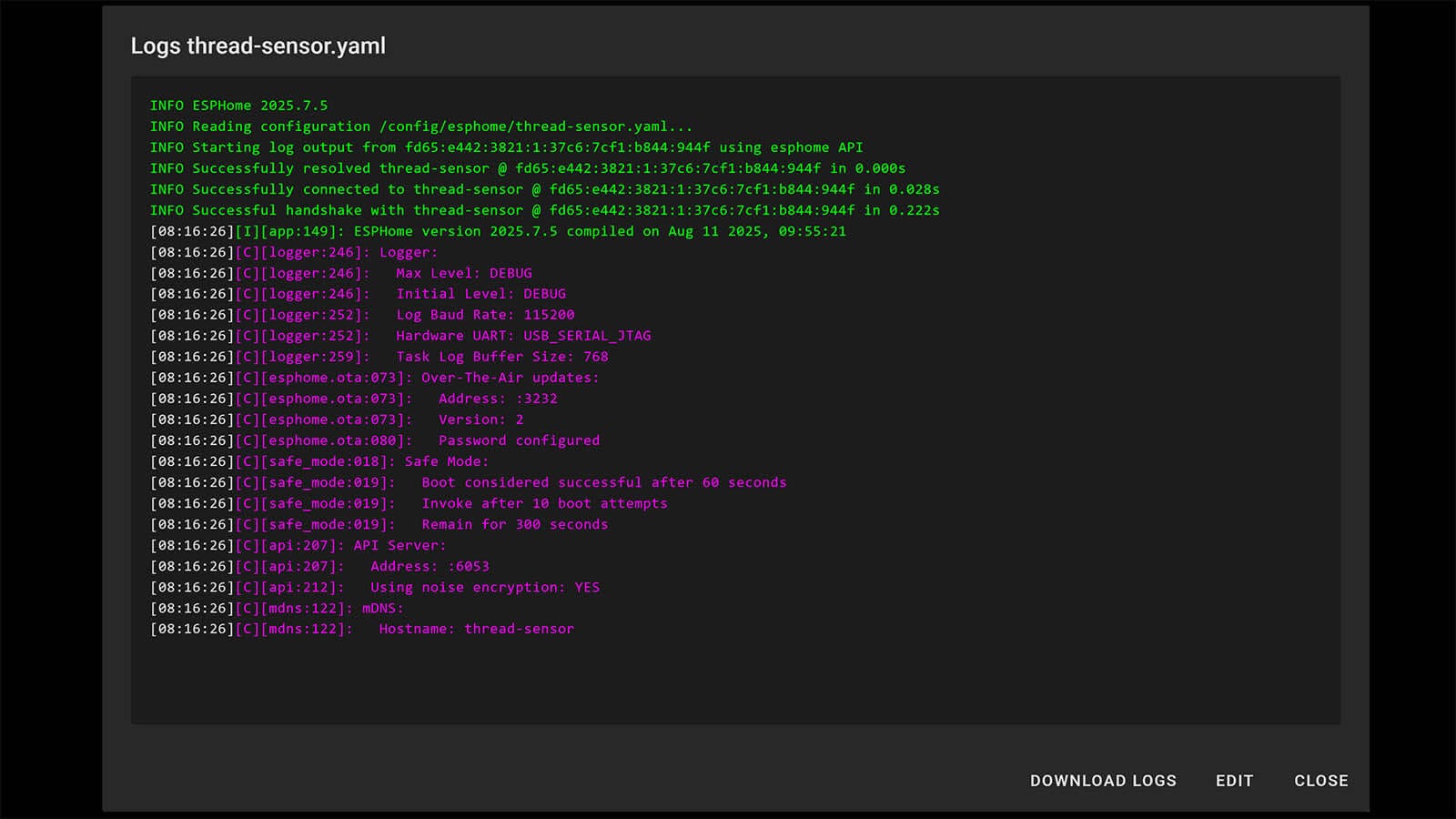Screen dimensions: 1456x819
Task: Close the logs dialog with CLOSE
Action: pyautogui.click(x=1320, y=781)
